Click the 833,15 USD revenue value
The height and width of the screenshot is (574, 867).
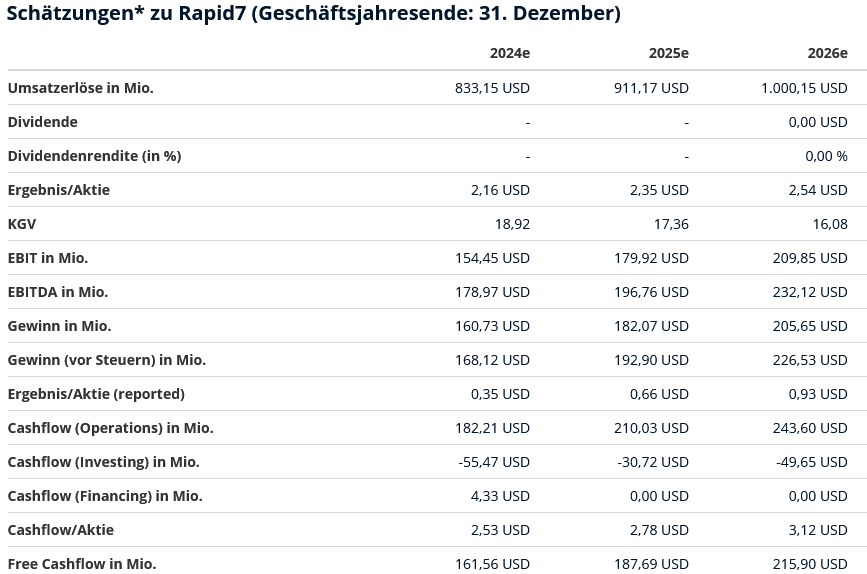coord(492,88)
